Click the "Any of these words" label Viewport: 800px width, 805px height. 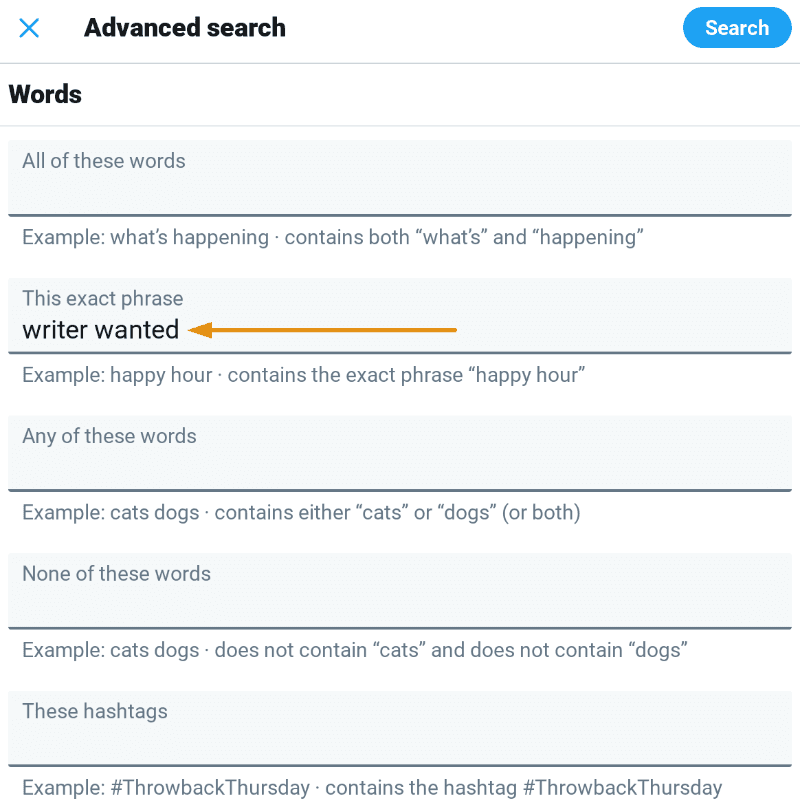(x=109, y=436)
